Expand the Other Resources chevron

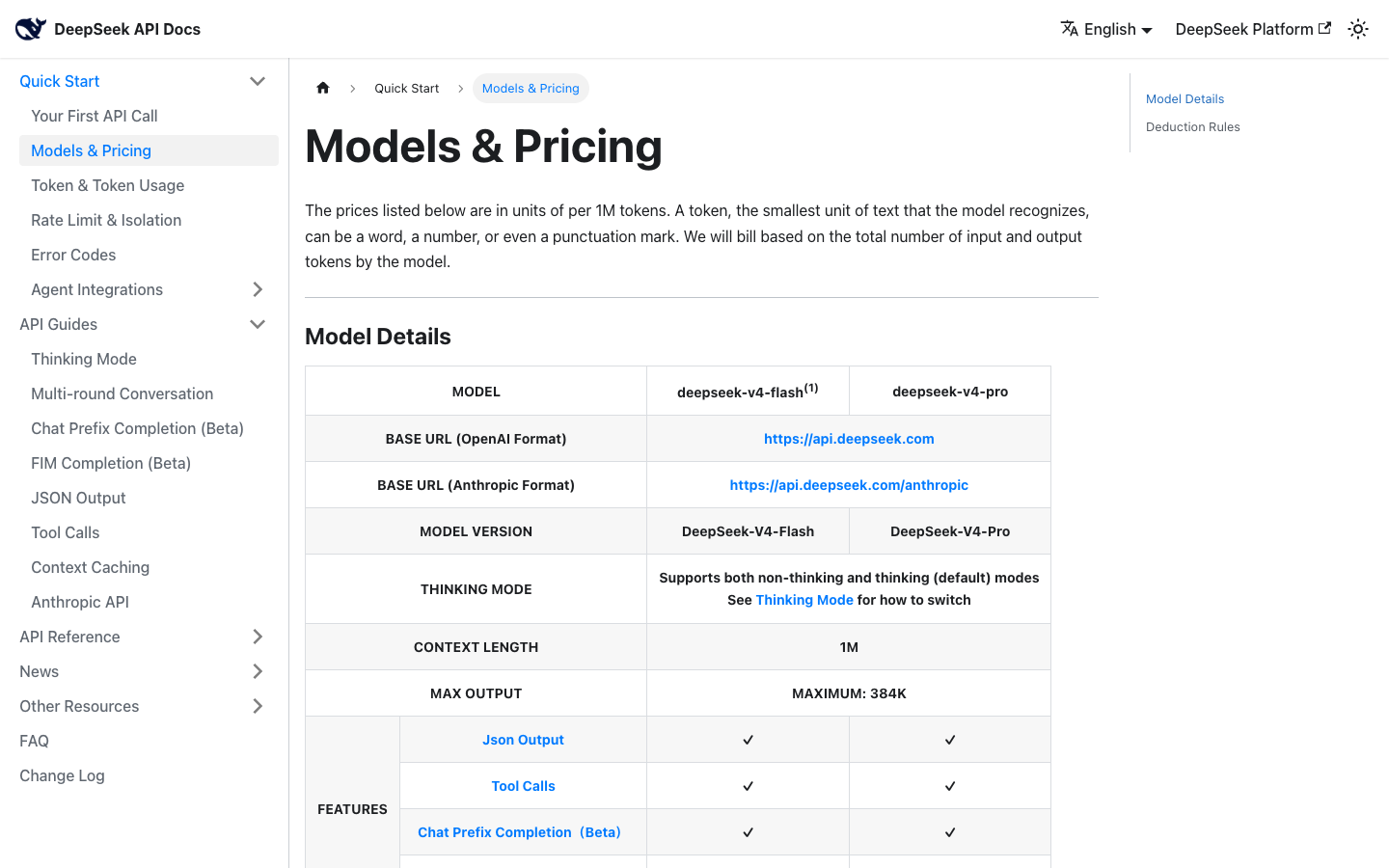[258, 706]
